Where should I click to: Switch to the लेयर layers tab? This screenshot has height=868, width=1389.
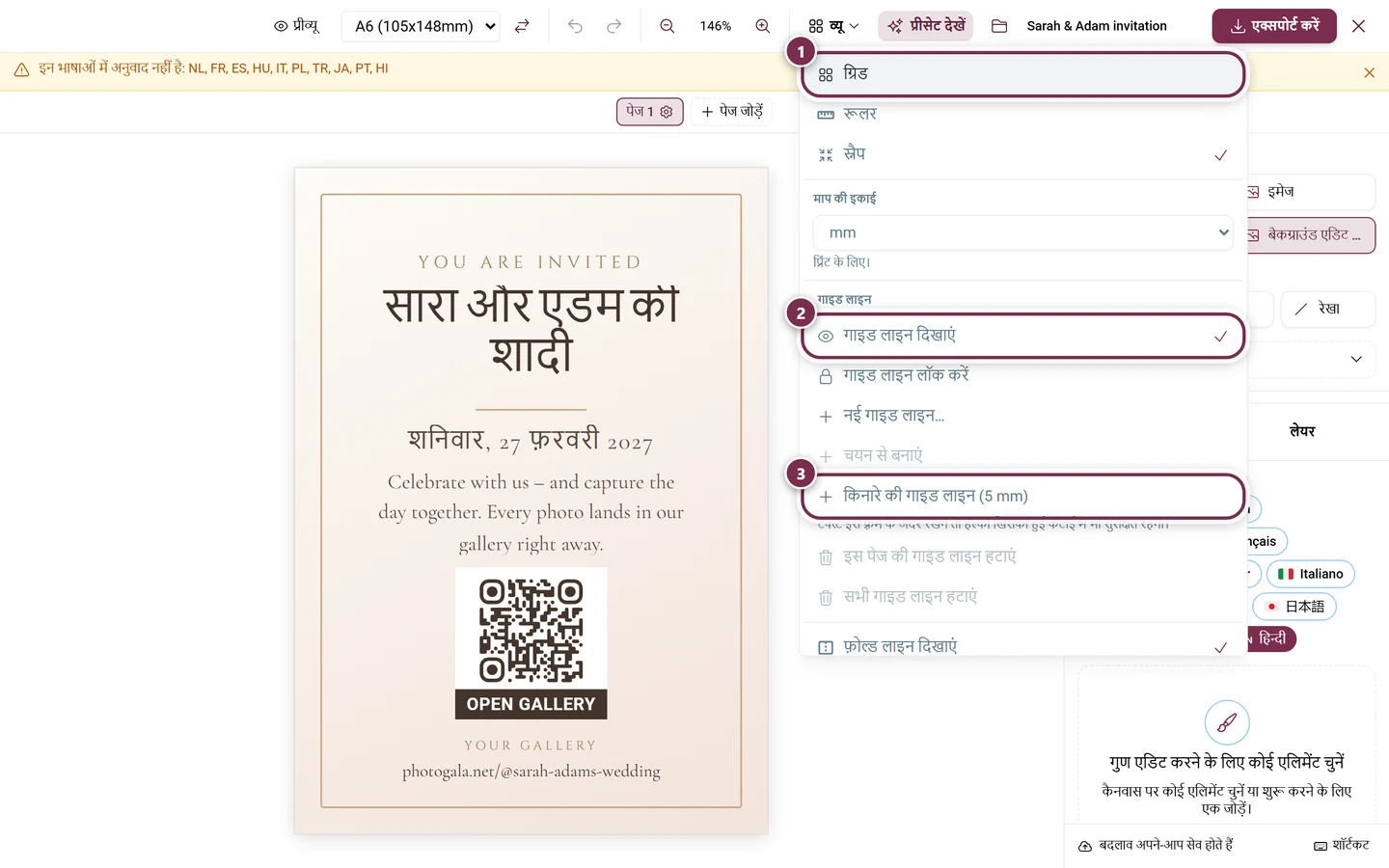[1302, 431]
